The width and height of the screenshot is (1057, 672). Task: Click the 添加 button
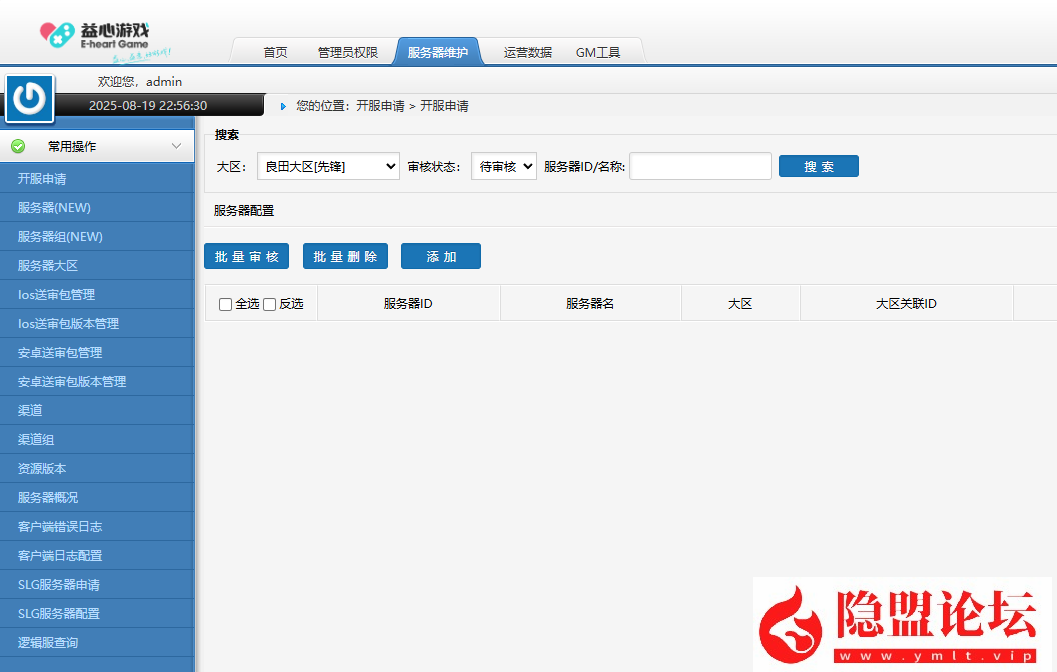[440, 257]
